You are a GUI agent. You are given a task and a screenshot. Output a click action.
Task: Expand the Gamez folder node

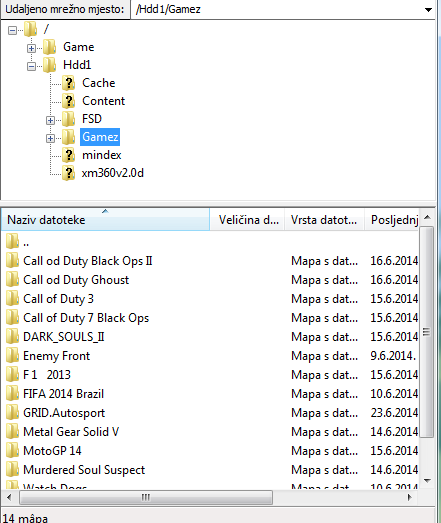[50, 138]
